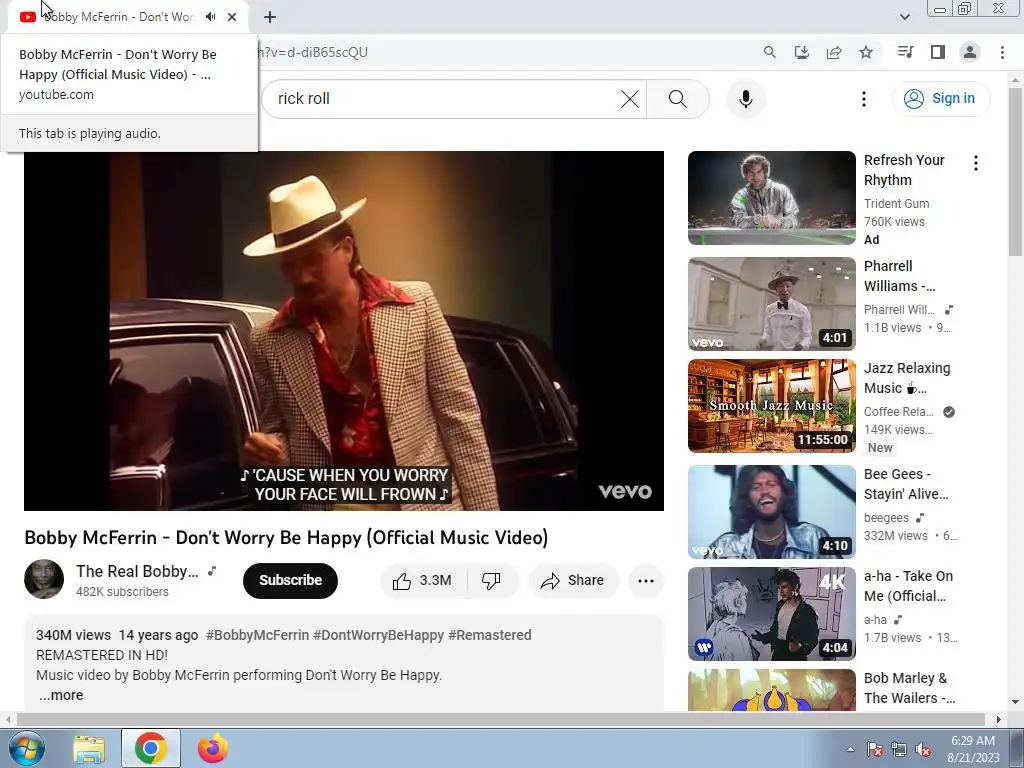This screenshot has height=768, width=1024.
Task: Click the Bee Gees - Stayin' Alive title
Action: pyautogui.click(x=906, y=484)
